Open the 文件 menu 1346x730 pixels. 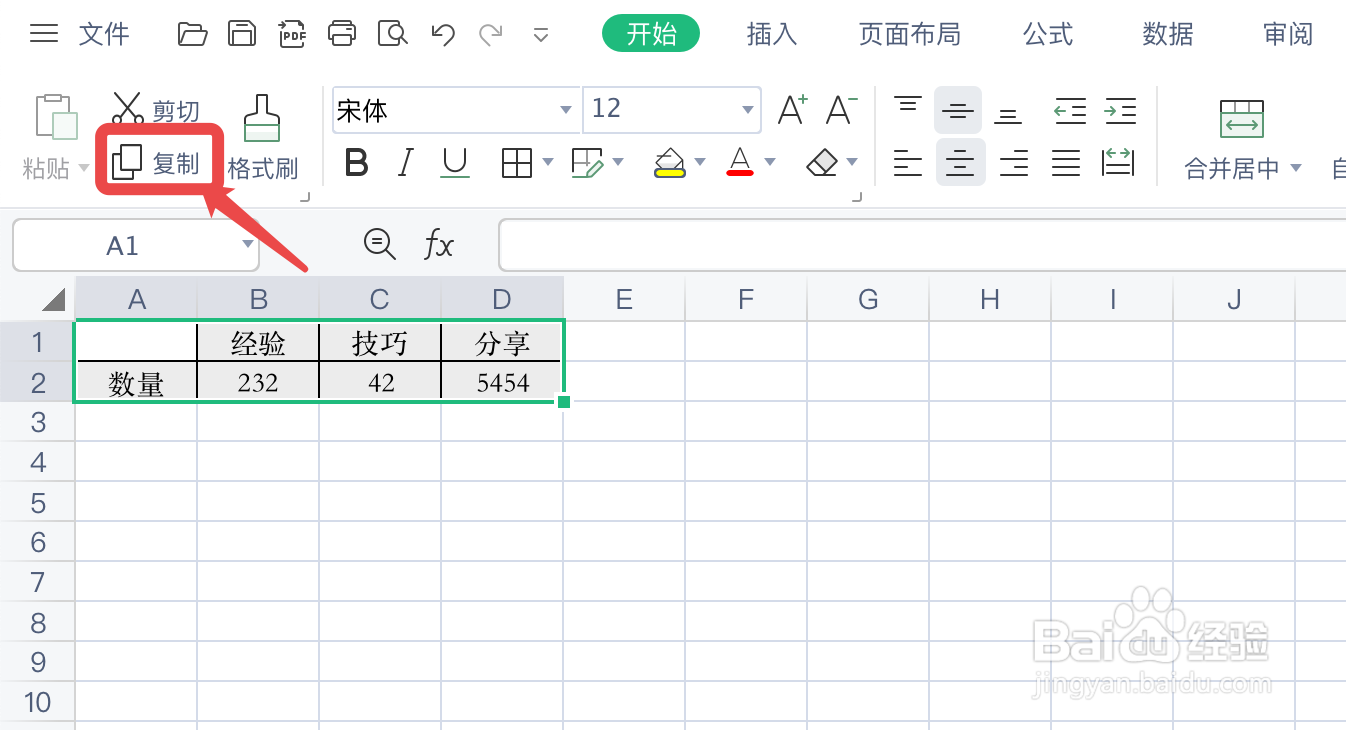104,35
